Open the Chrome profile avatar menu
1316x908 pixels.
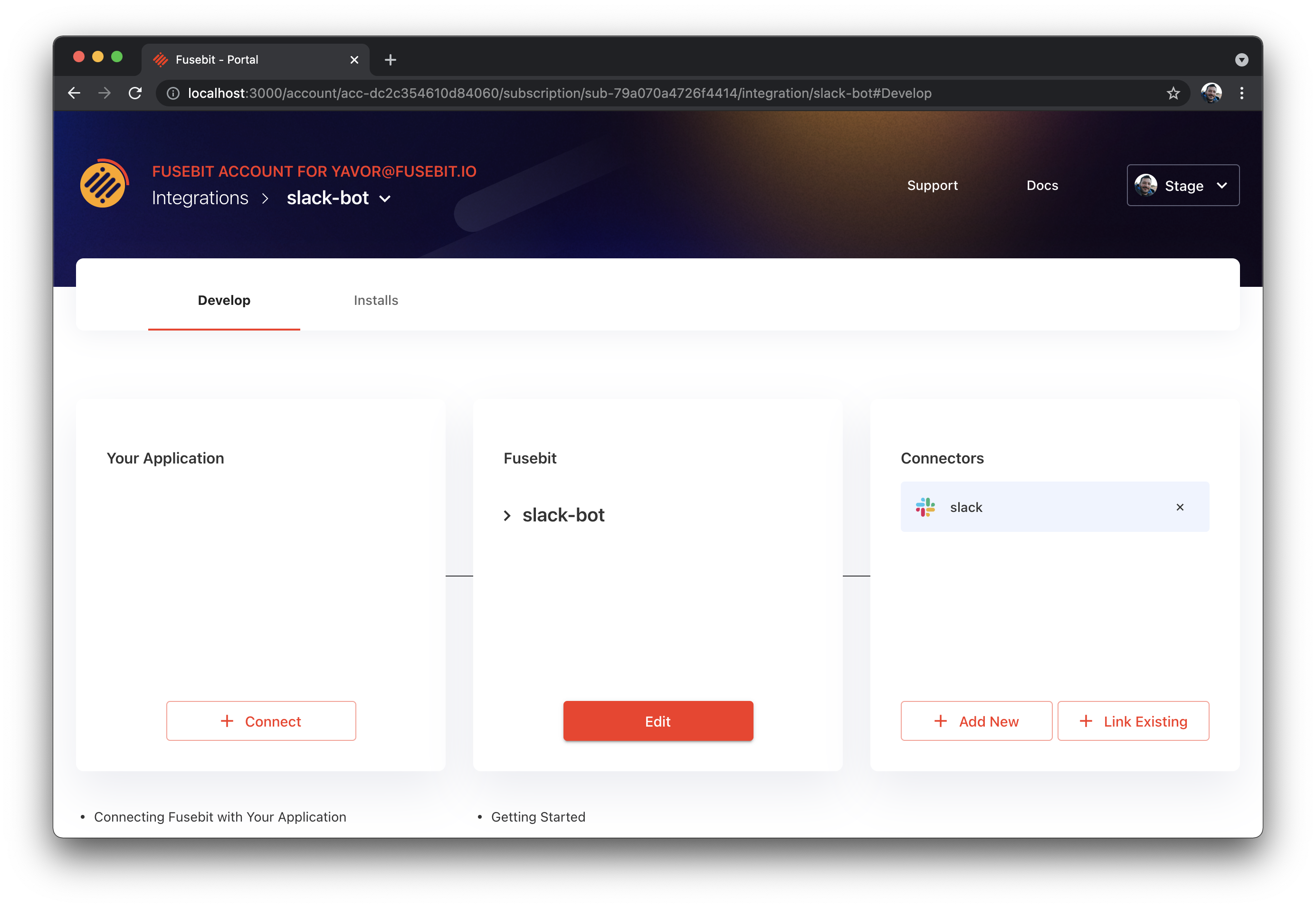(x=1211, y=93)
